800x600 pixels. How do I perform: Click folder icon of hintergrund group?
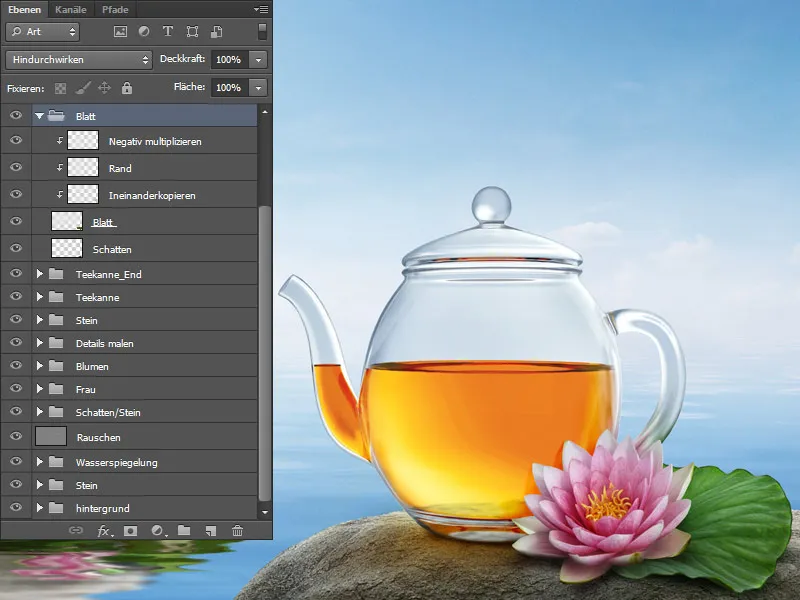[x=56, y=508]
